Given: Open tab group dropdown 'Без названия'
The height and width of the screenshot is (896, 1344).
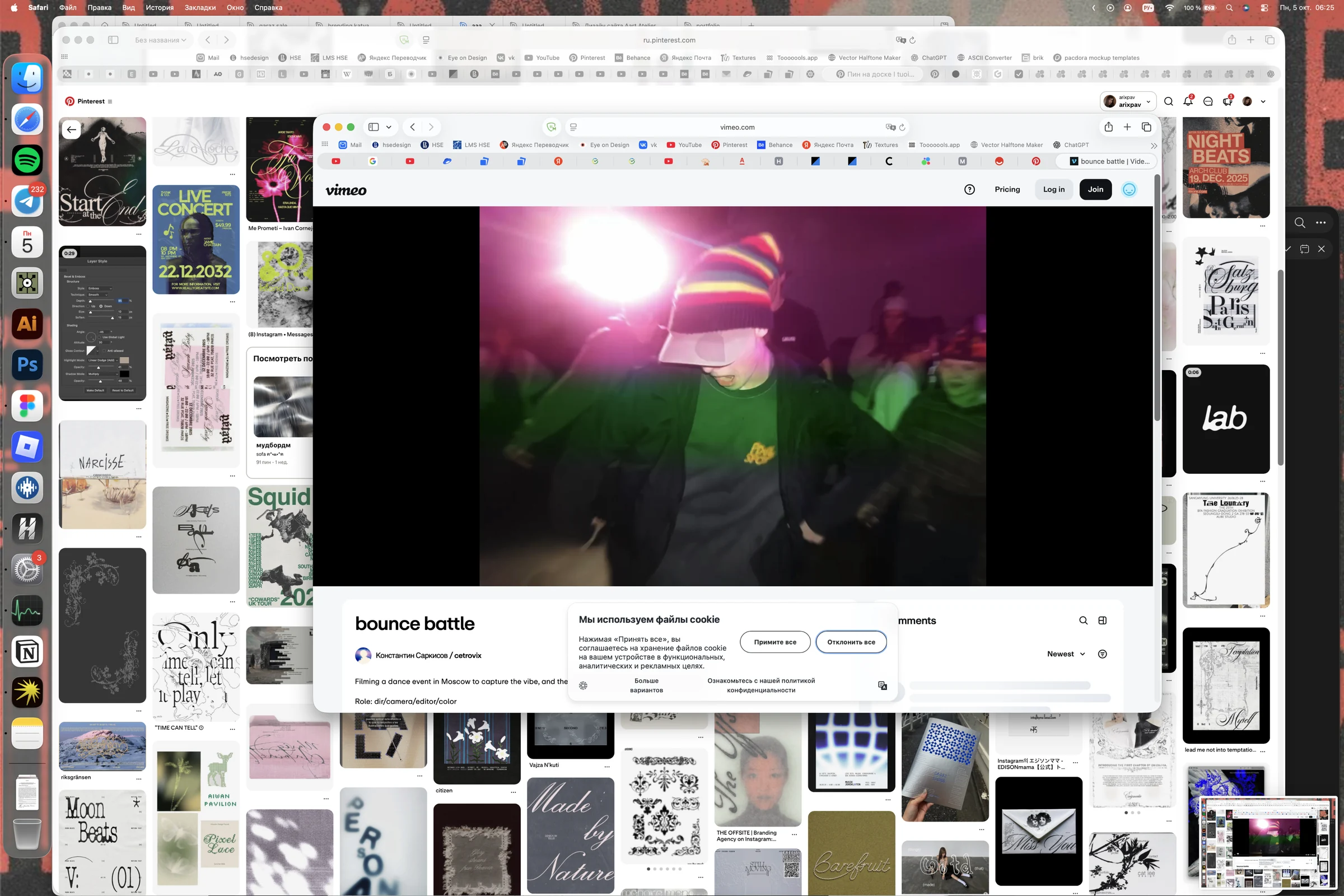Looking at the screenshot, I should click(161, 40).
